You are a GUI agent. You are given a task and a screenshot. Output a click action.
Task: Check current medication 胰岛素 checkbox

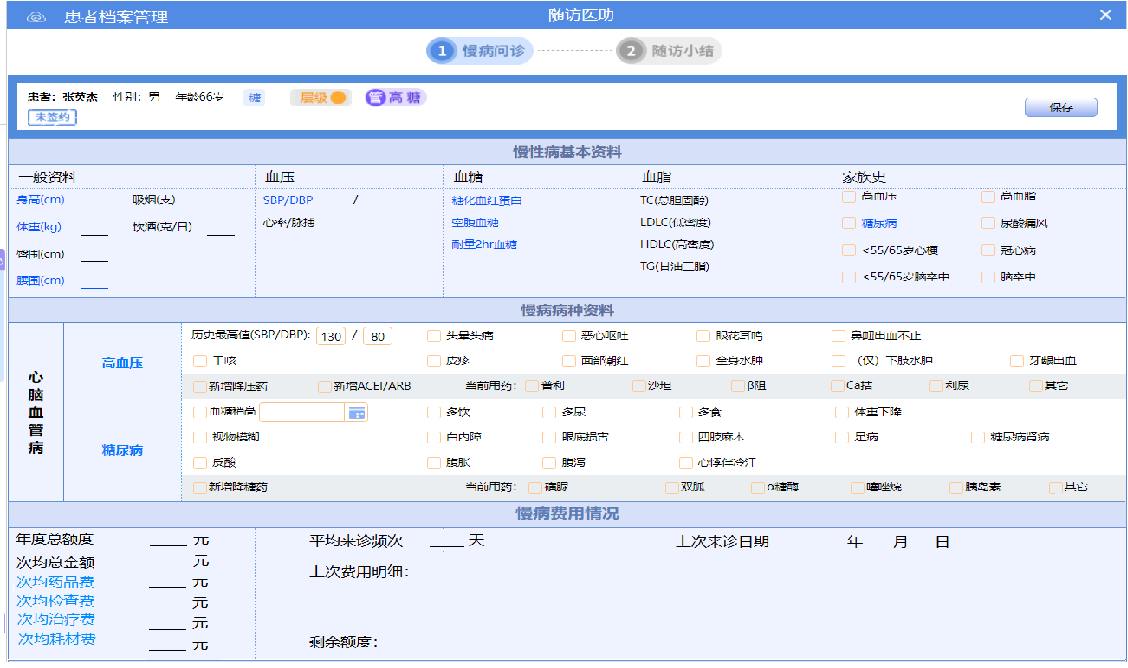click(956, 488)
